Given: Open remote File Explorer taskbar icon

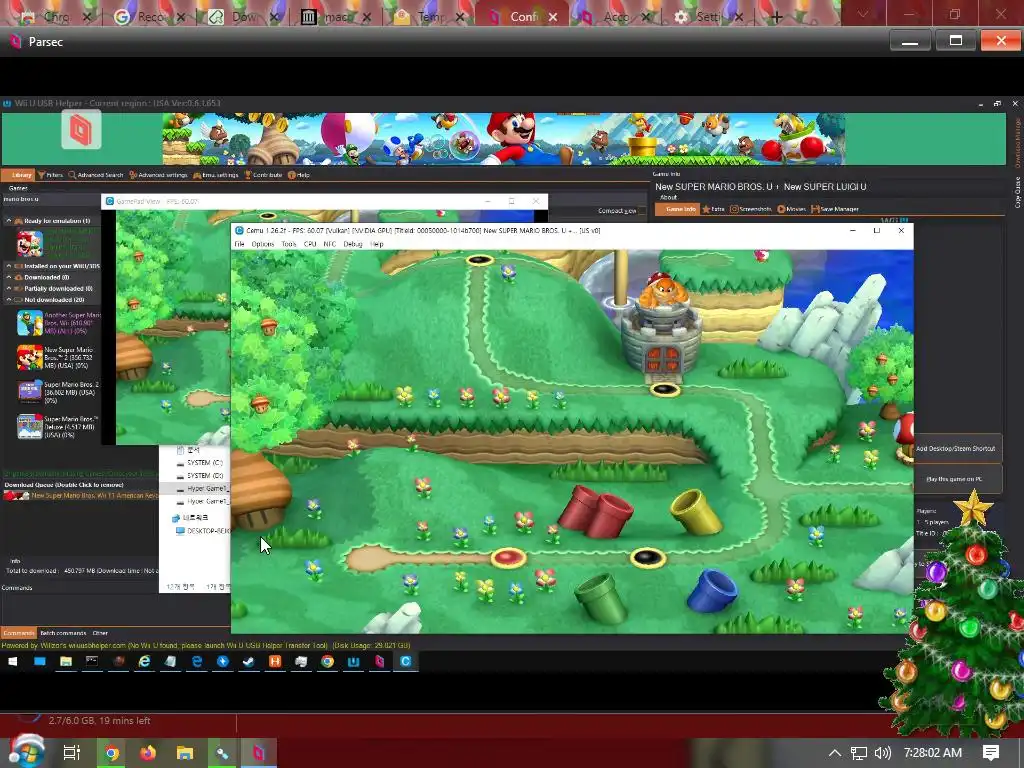Looking at the screenshot, I should tap(66, 662).
